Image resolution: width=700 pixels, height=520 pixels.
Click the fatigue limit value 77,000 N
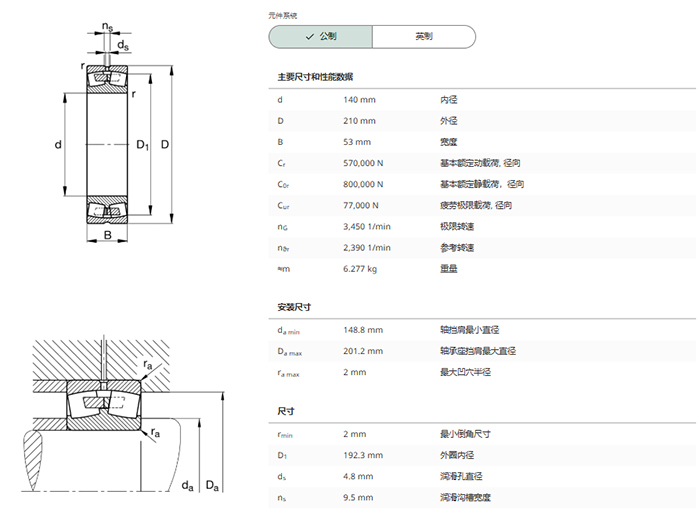pyautogui.click(x=361, y=205)
